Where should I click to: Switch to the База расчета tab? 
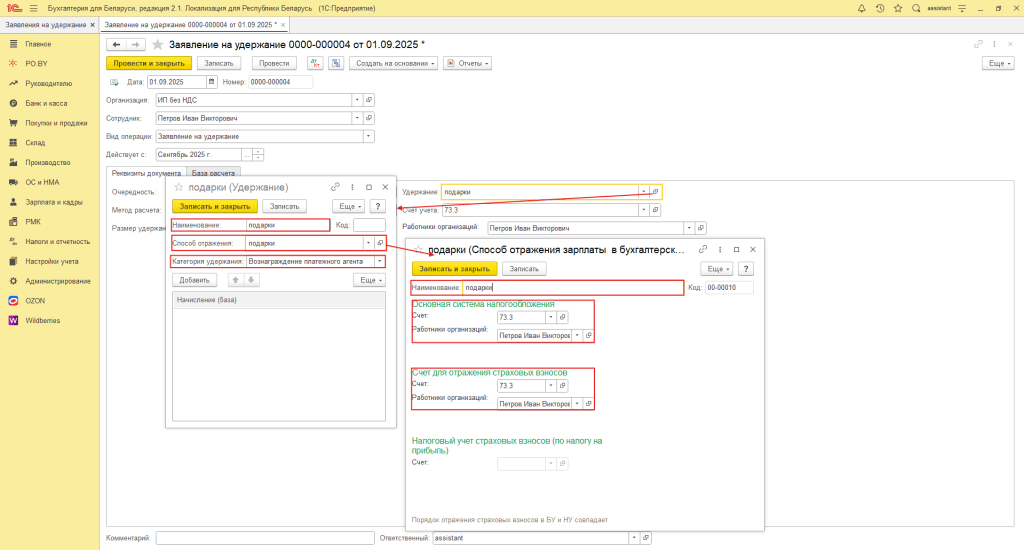pyautogui.click(x=215, y=173)
